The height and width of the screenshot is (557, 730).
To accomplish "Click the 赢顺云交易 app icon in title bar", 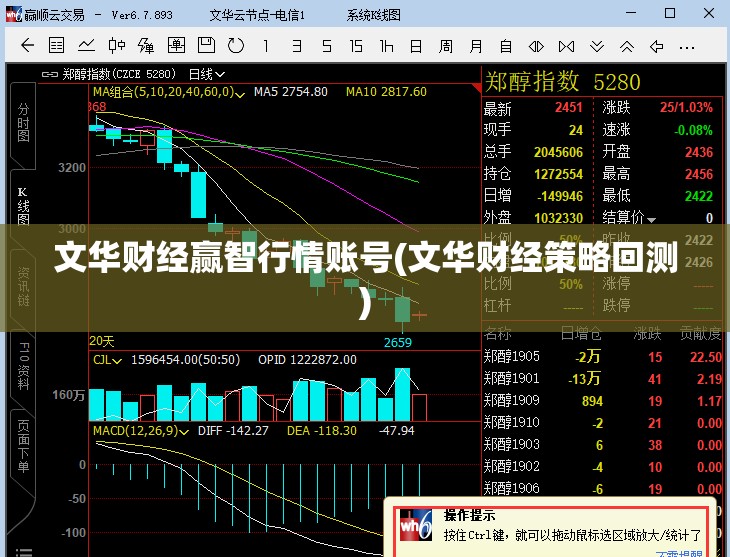I will click(14, 14).
